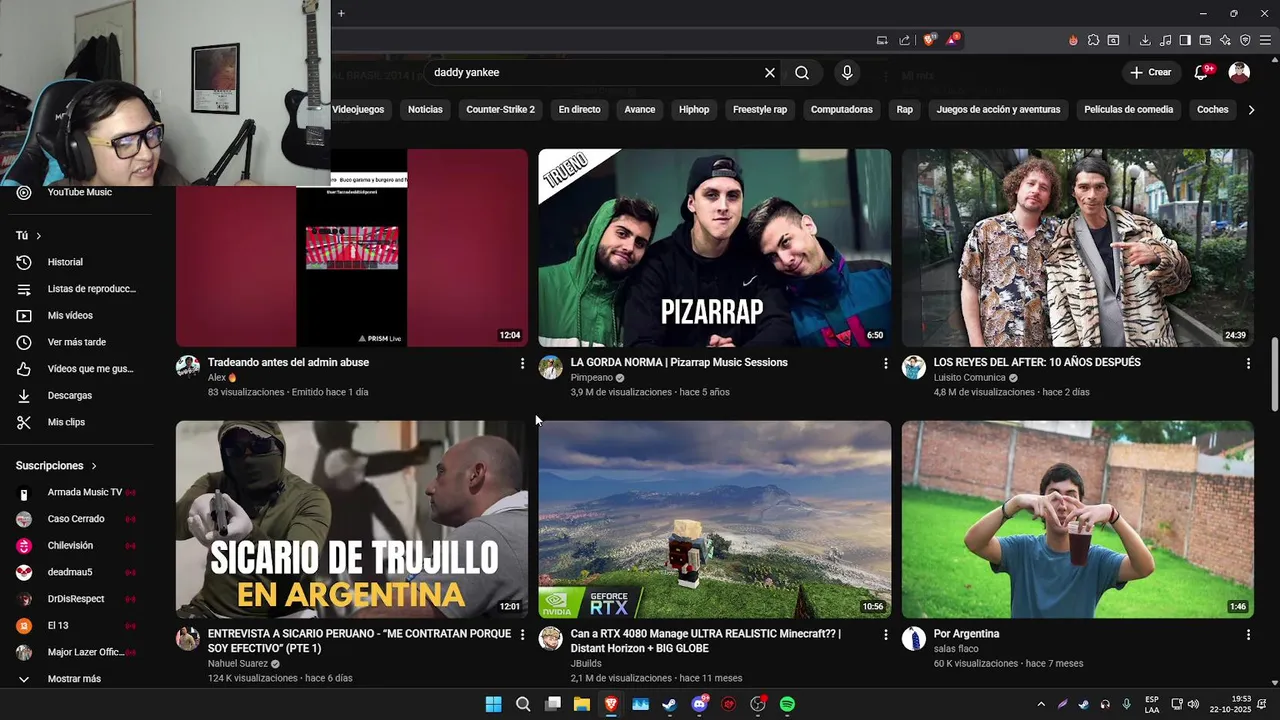Clear the daddy yankee search text

click(770, 73)
